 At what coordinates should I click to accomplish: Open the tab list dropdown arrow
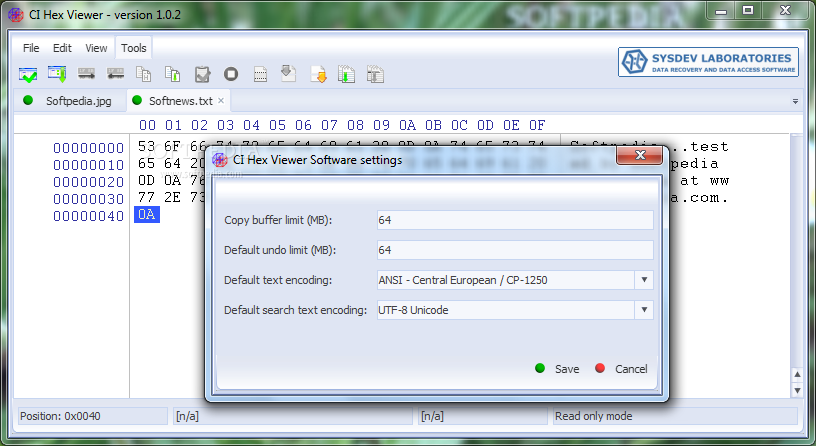[x=795, y=101]
